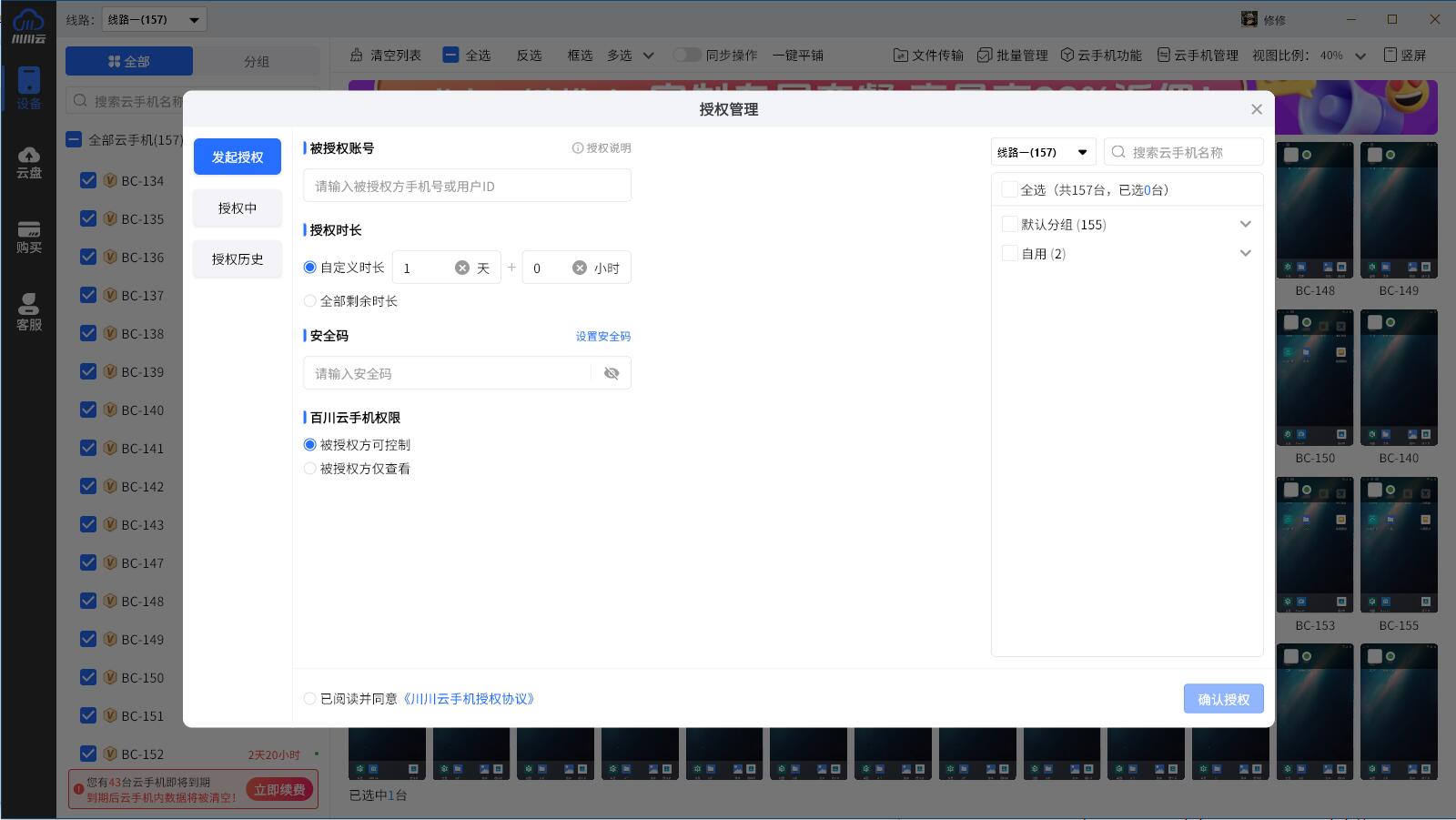Tick the 全选 checkbox in device list
The image size is (1456, 820).
1009,190
